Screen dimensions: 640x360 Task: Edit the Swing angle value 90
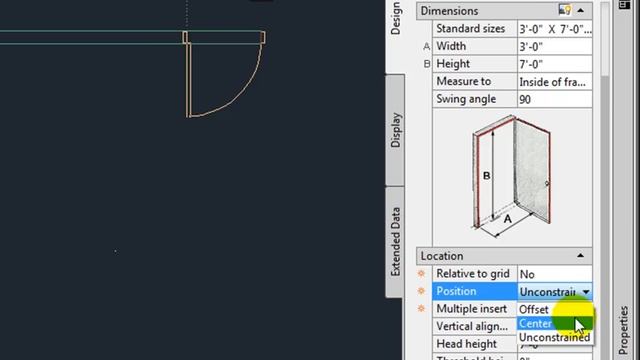[555, 99]
